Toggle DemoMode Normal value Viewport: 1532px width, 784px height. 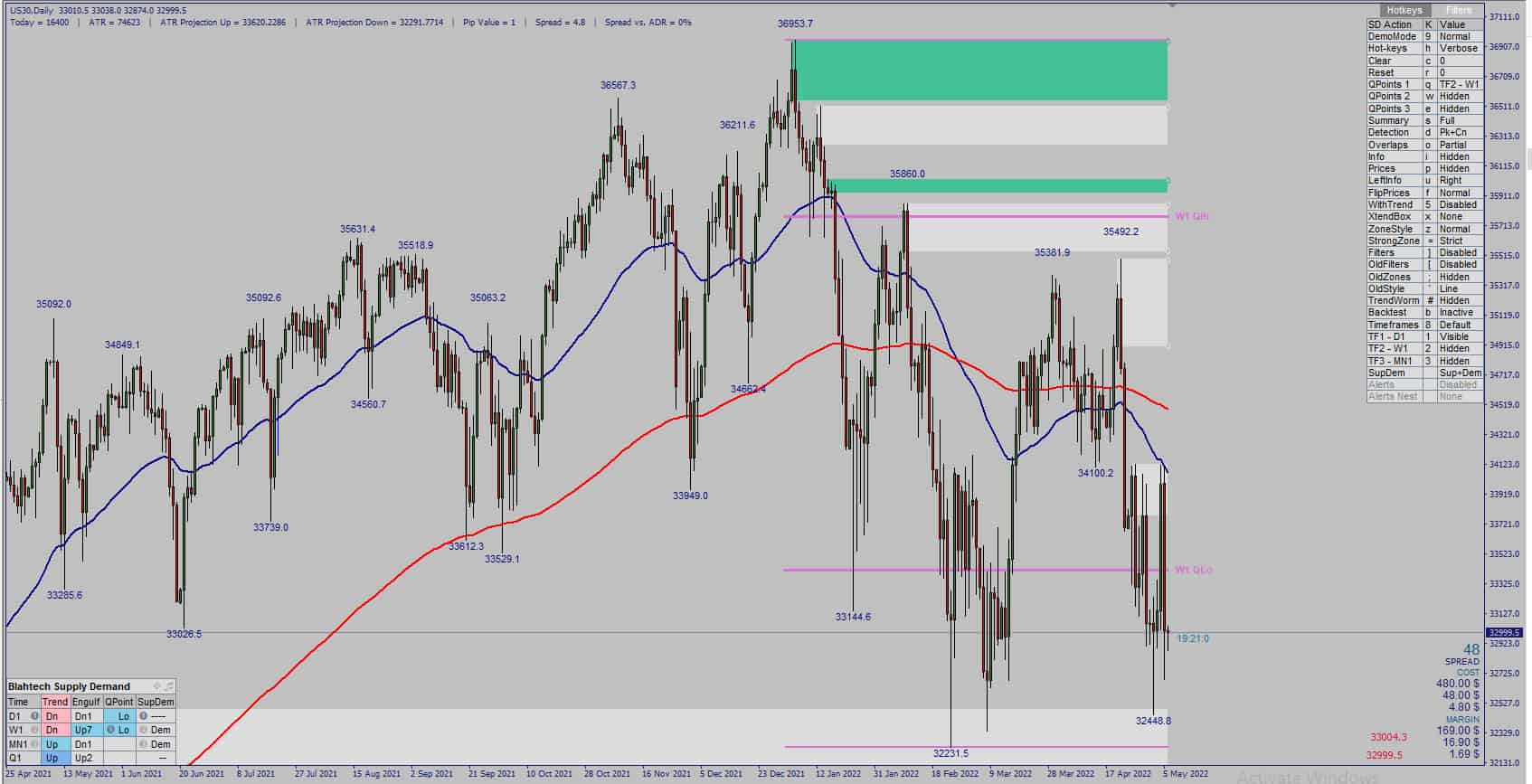(1460, 36)
